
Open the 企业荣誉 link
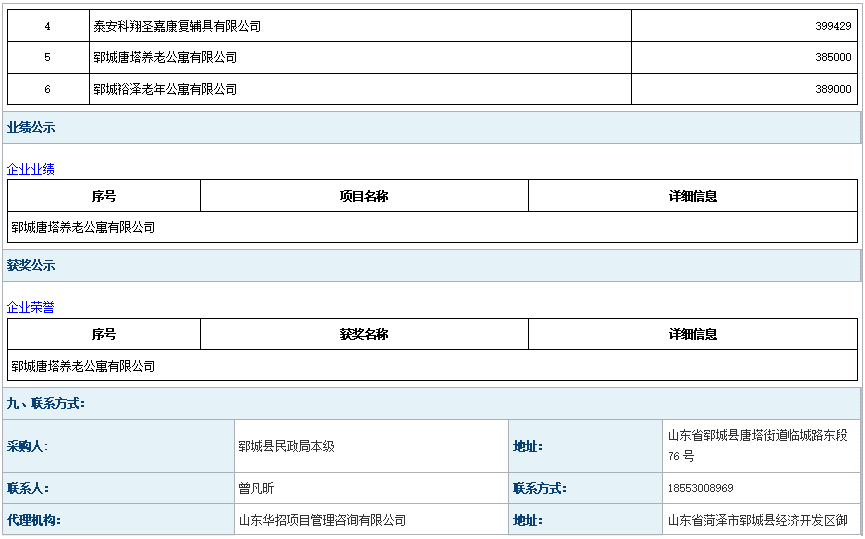pos(31,308)
